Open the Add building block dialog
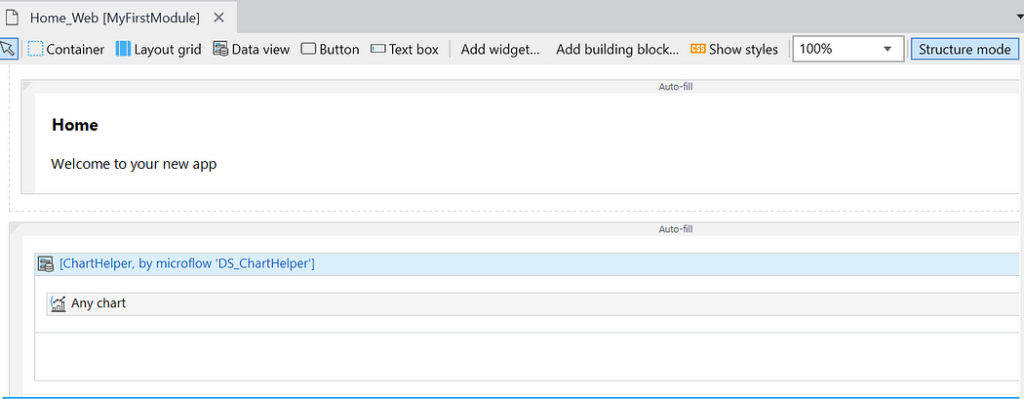The image size is (1024, 399). (x=617, y=50)
